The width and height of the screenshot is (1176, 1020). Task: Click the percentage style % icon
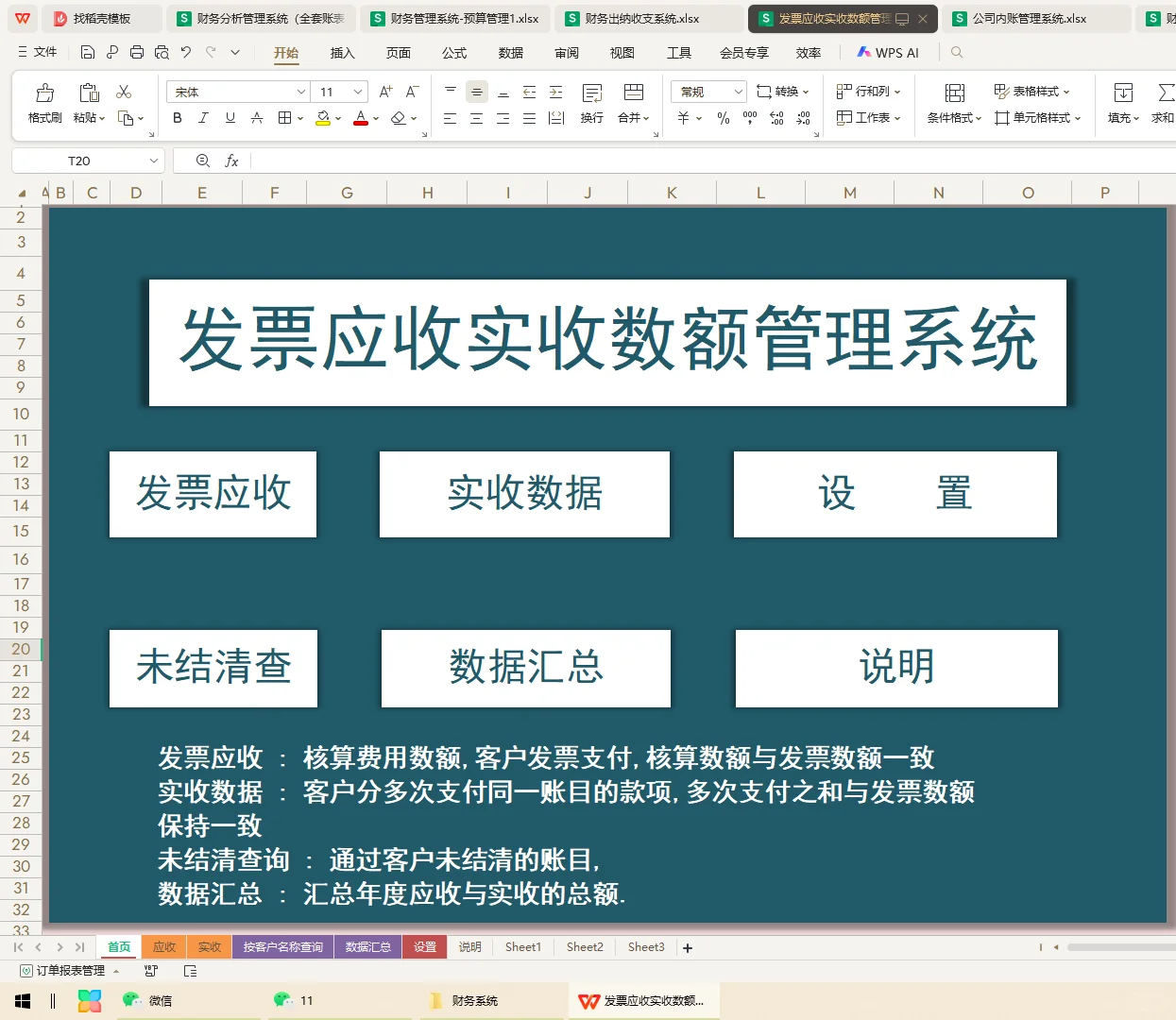(723, 118)
